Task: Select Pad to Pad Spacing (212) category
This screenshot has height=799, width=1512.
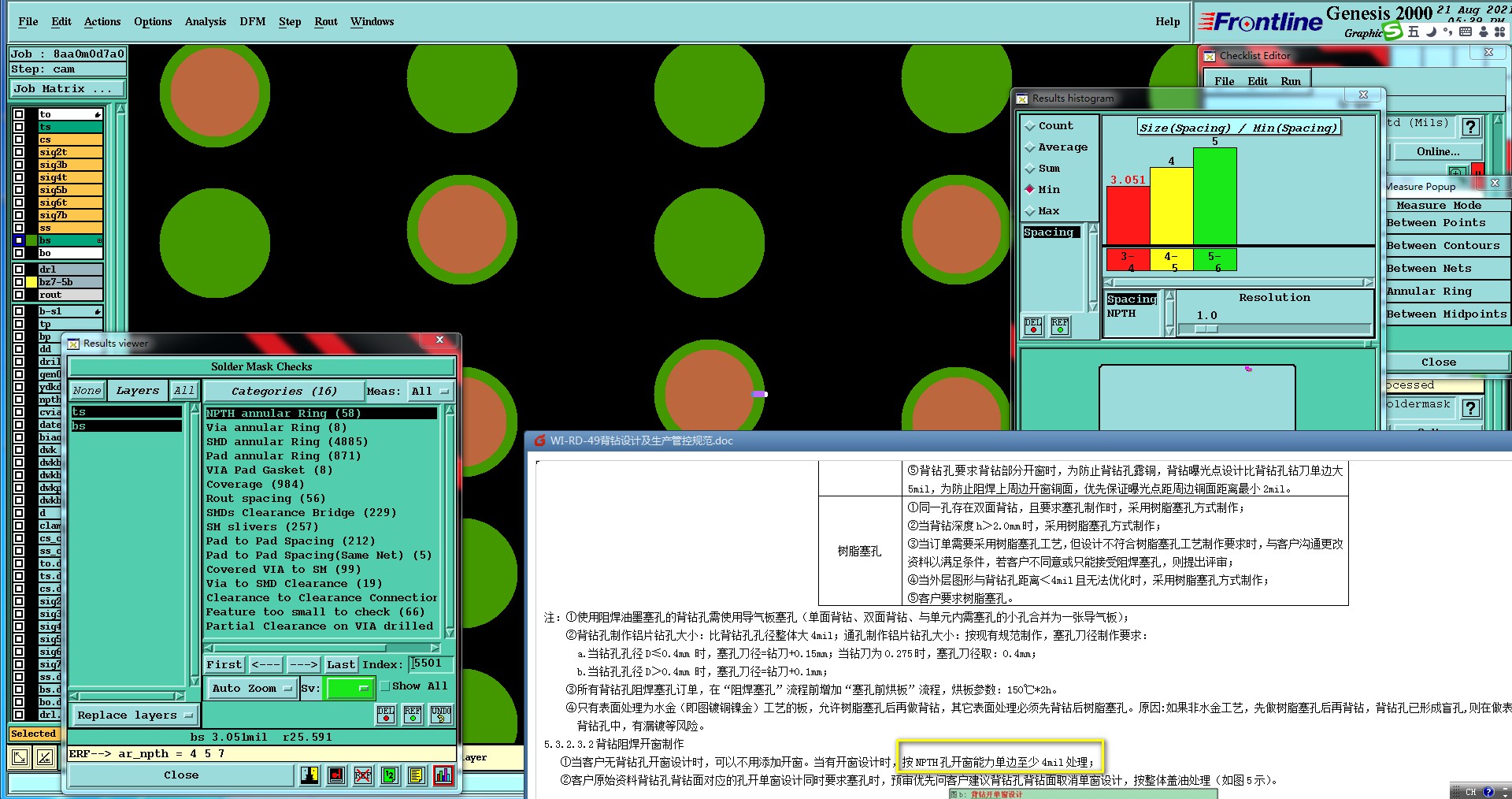Action: 321,541
